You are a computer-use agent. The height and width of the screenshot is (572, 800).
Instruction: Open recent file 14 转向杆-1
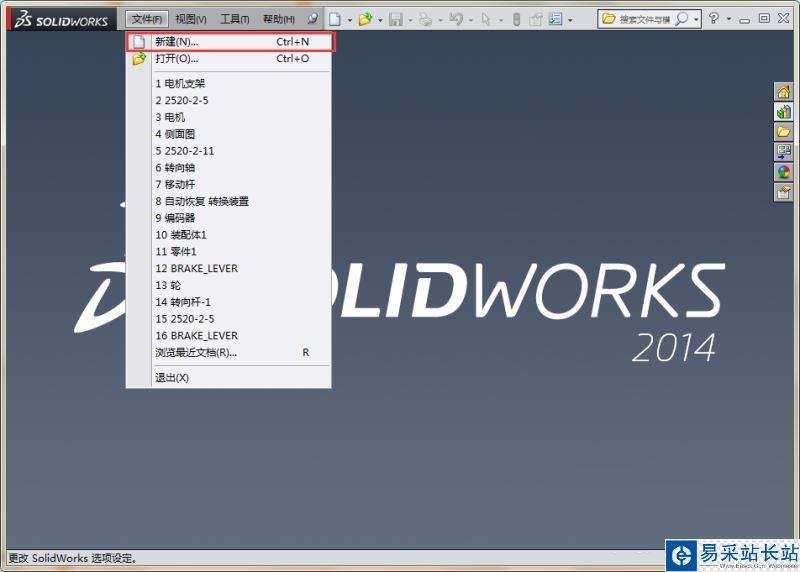click(229, 302)
